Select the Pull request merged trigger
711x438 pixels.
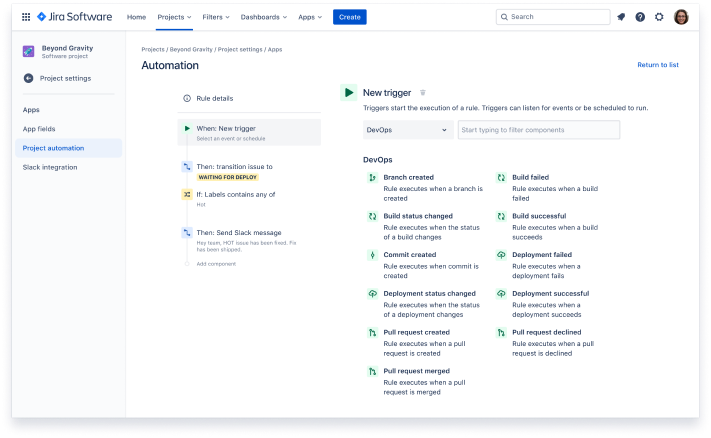point(415,370)
